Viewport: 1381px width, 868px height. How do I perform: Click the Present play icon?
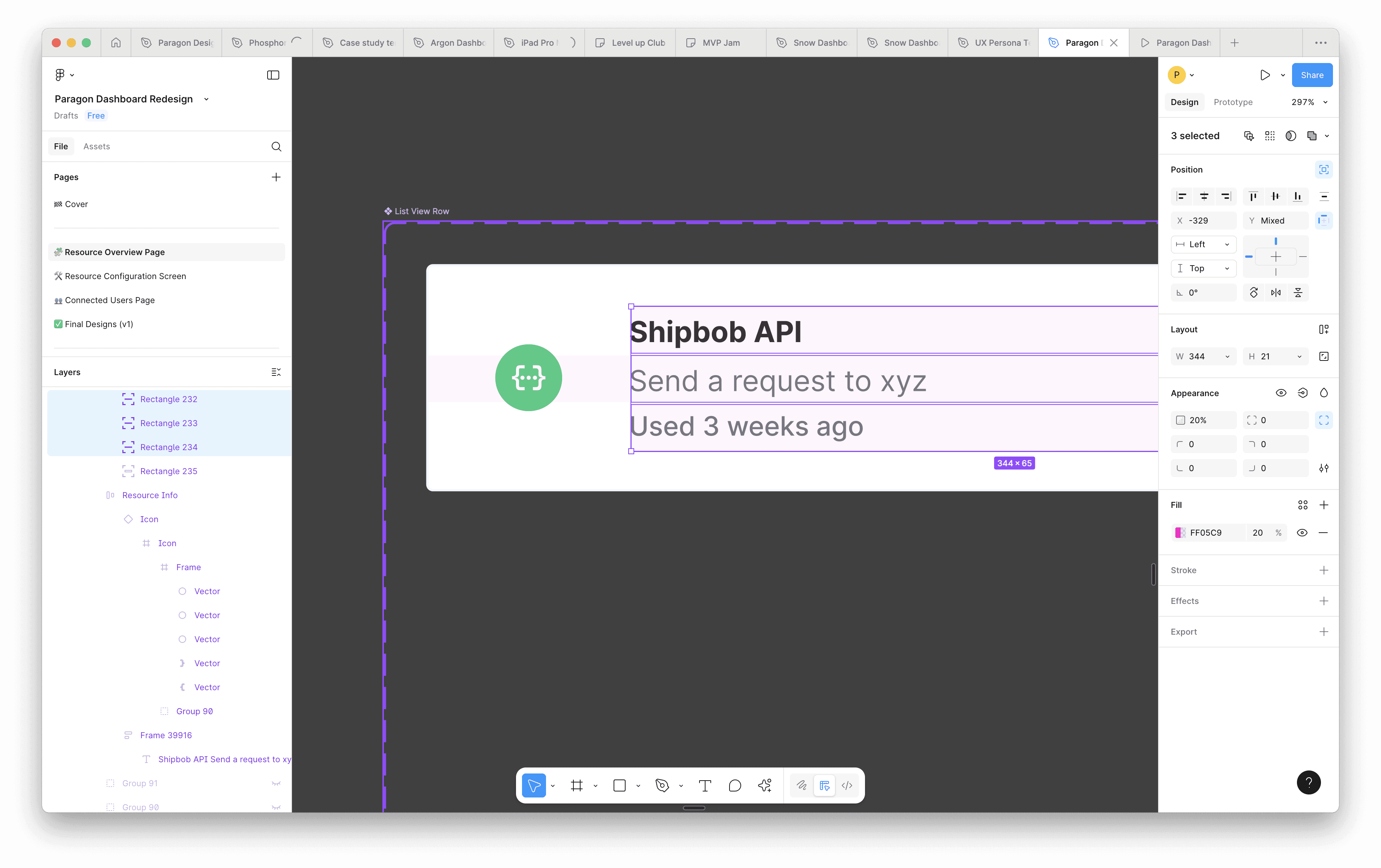click(x=1265, y=75)
